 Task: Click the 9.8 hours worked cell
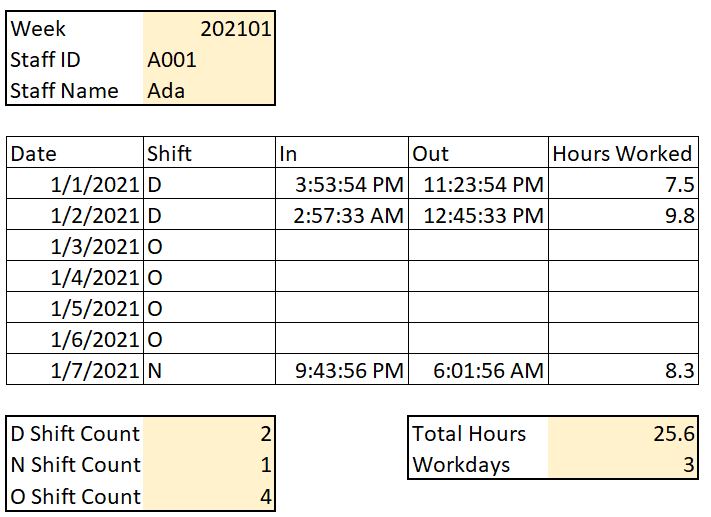622,216
